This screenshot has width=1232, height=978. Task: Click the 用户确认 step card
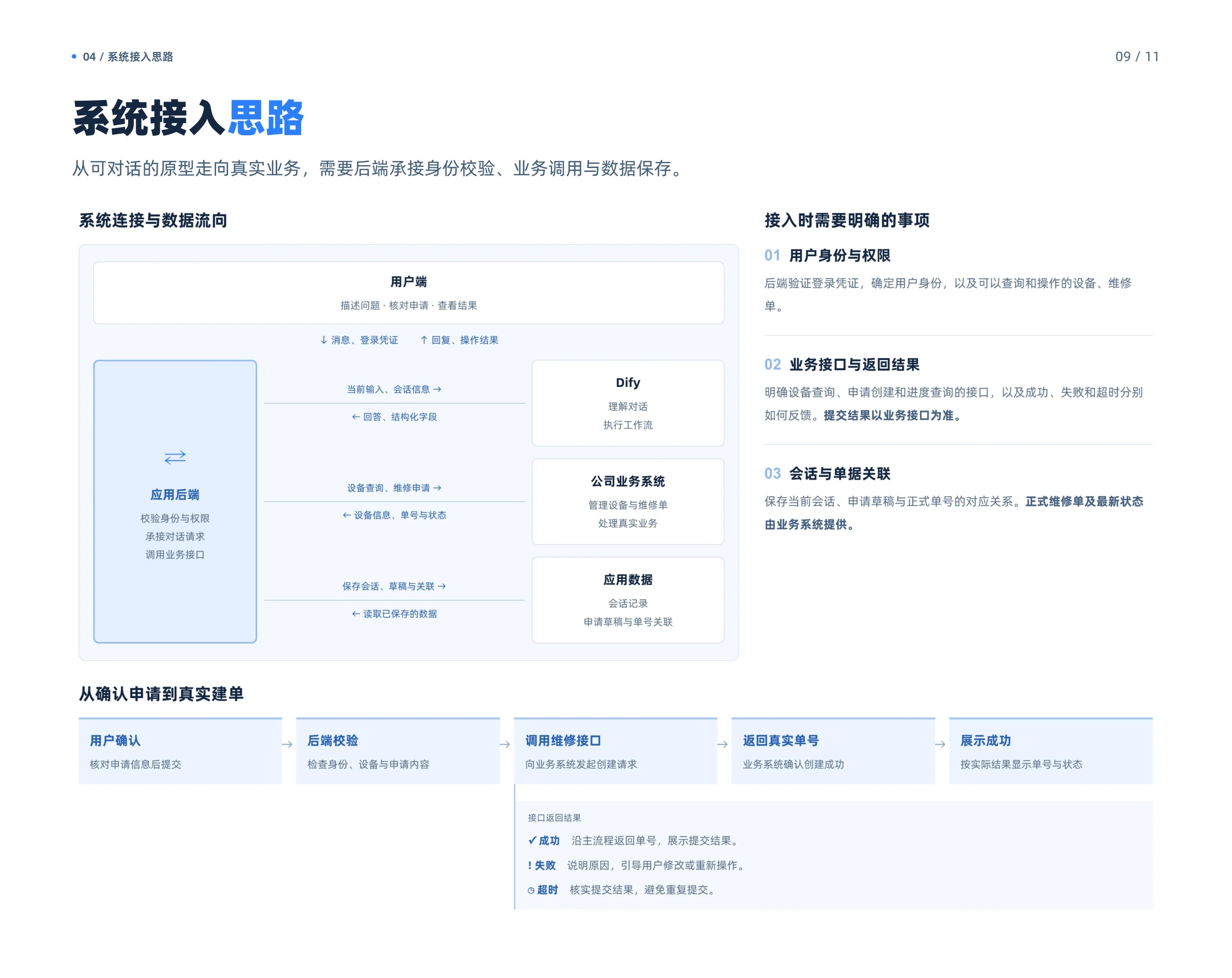[180, 750]
